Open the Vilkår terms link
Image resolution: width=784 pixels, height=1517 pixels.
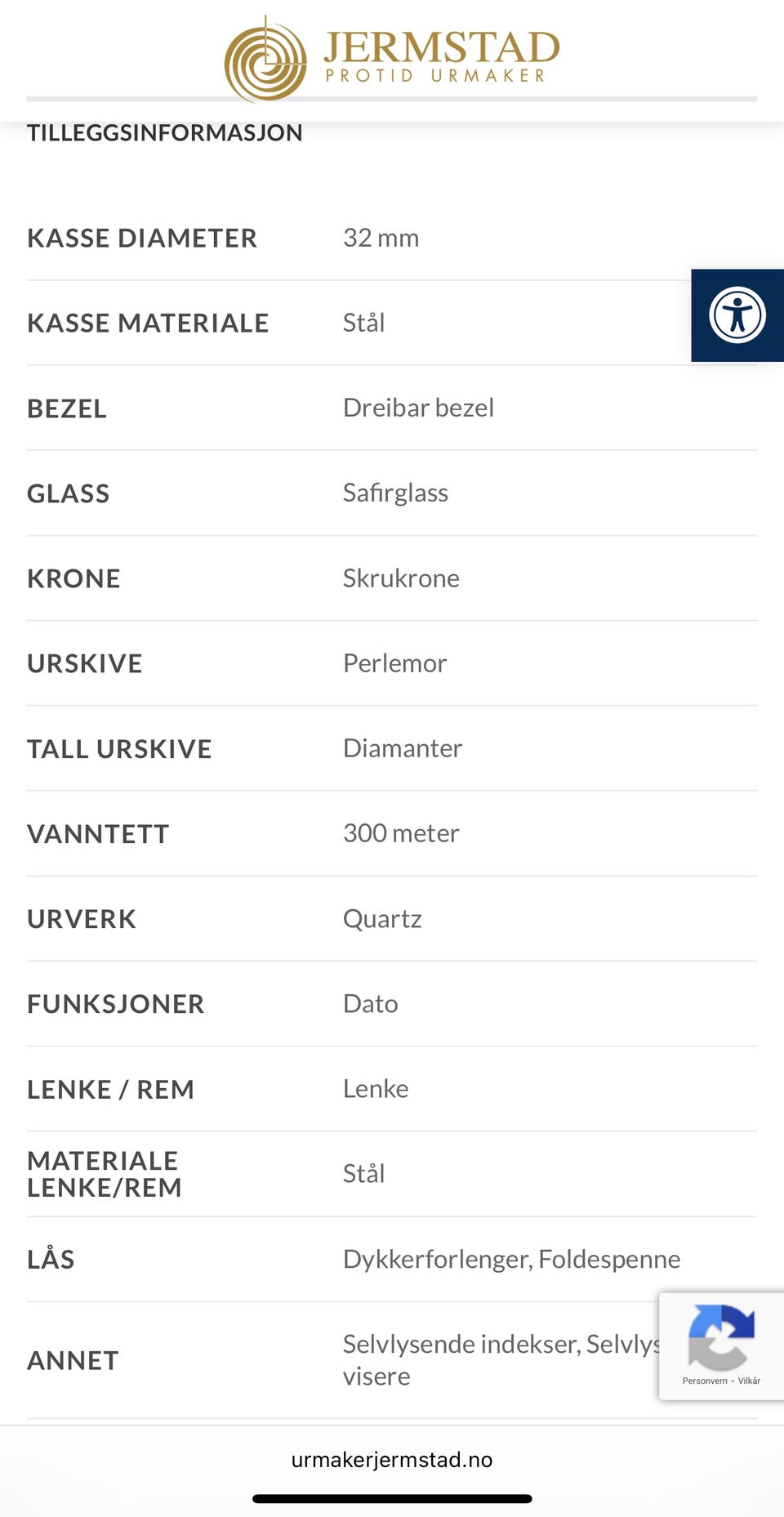point(749,1381)
